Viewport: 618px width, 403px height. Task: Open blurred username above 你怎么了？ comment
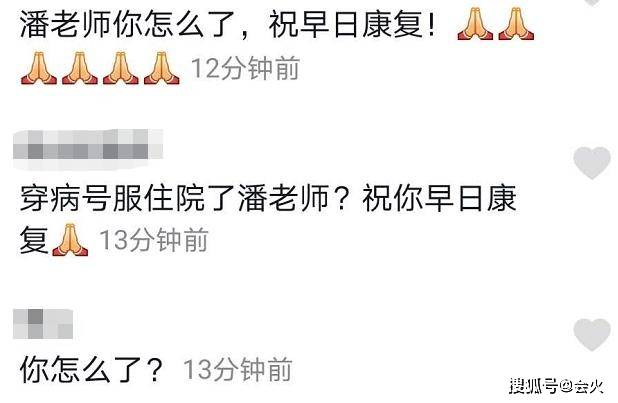[43, 324]
